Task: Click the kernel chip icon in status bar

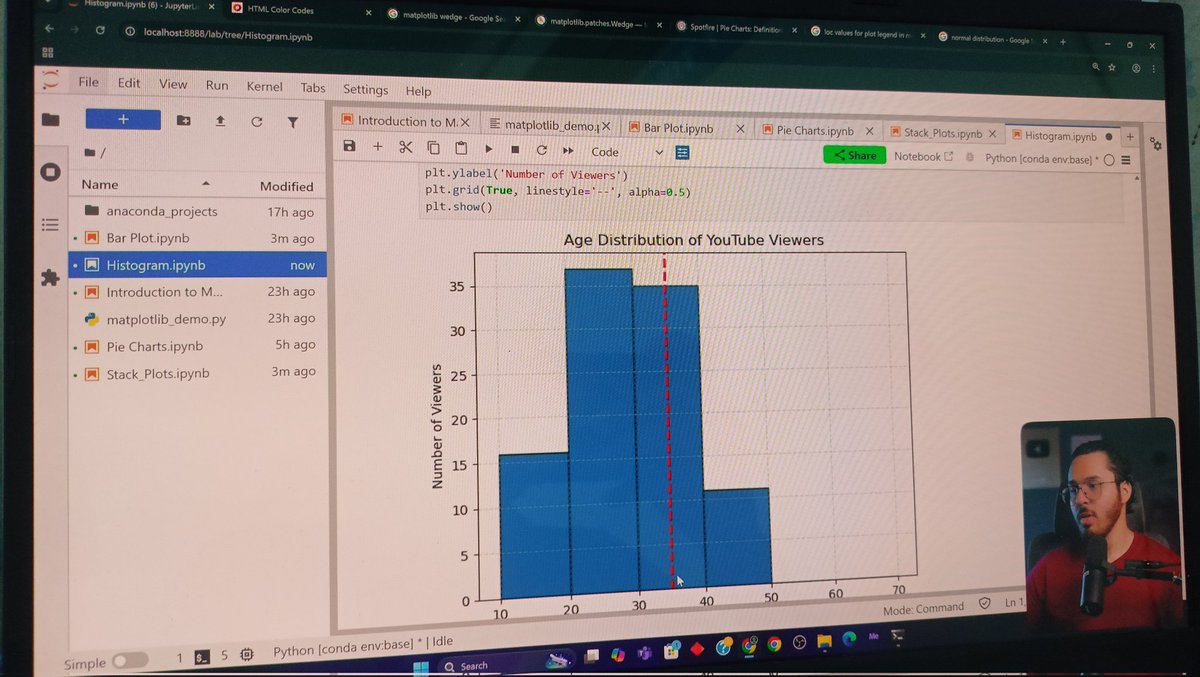Action: (246, 654)
